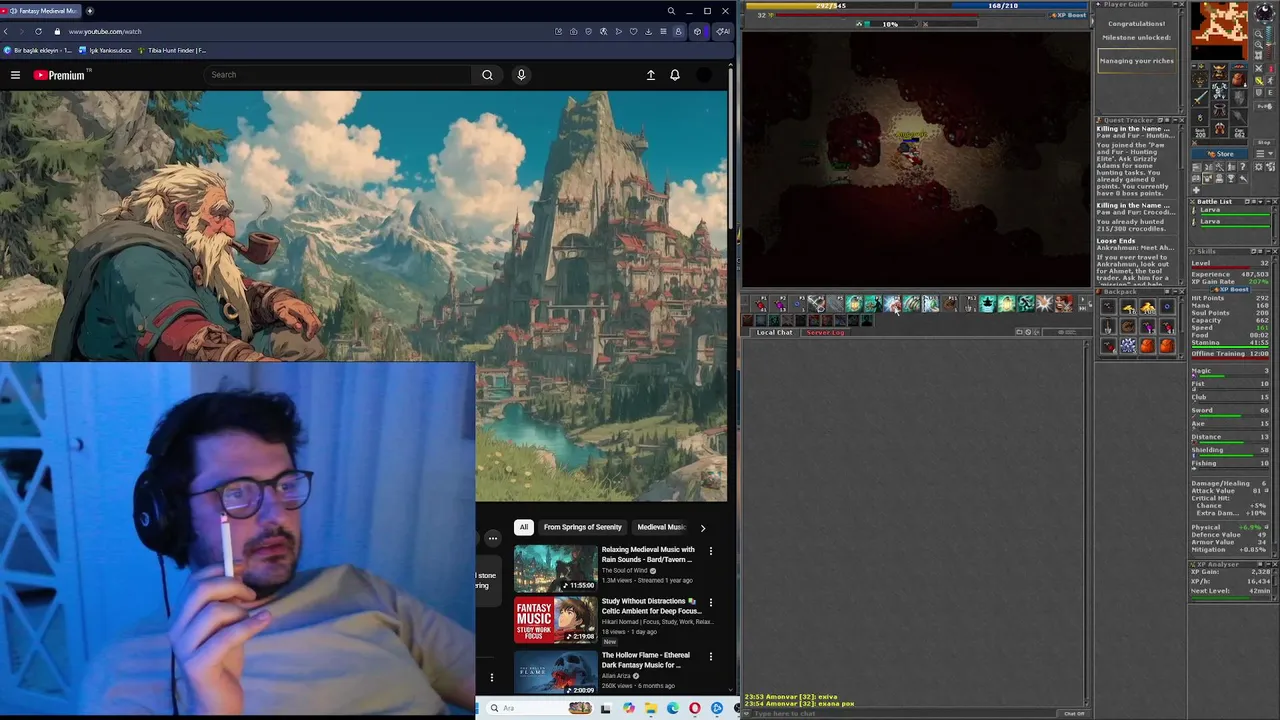Click the health potion hotkey slot F1

point(760,303)
